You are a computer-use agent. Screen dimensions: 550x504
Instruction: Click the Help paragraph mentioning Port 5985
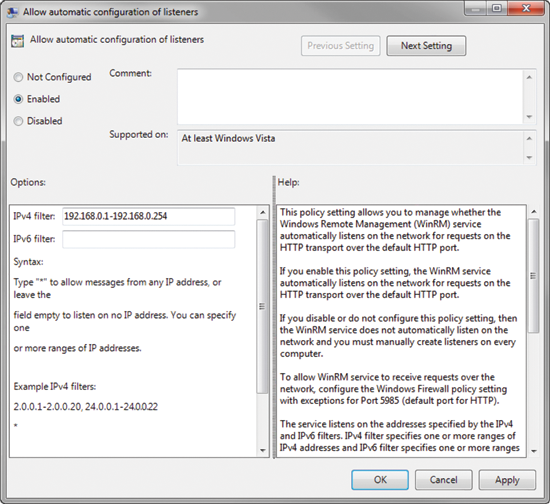394,389
